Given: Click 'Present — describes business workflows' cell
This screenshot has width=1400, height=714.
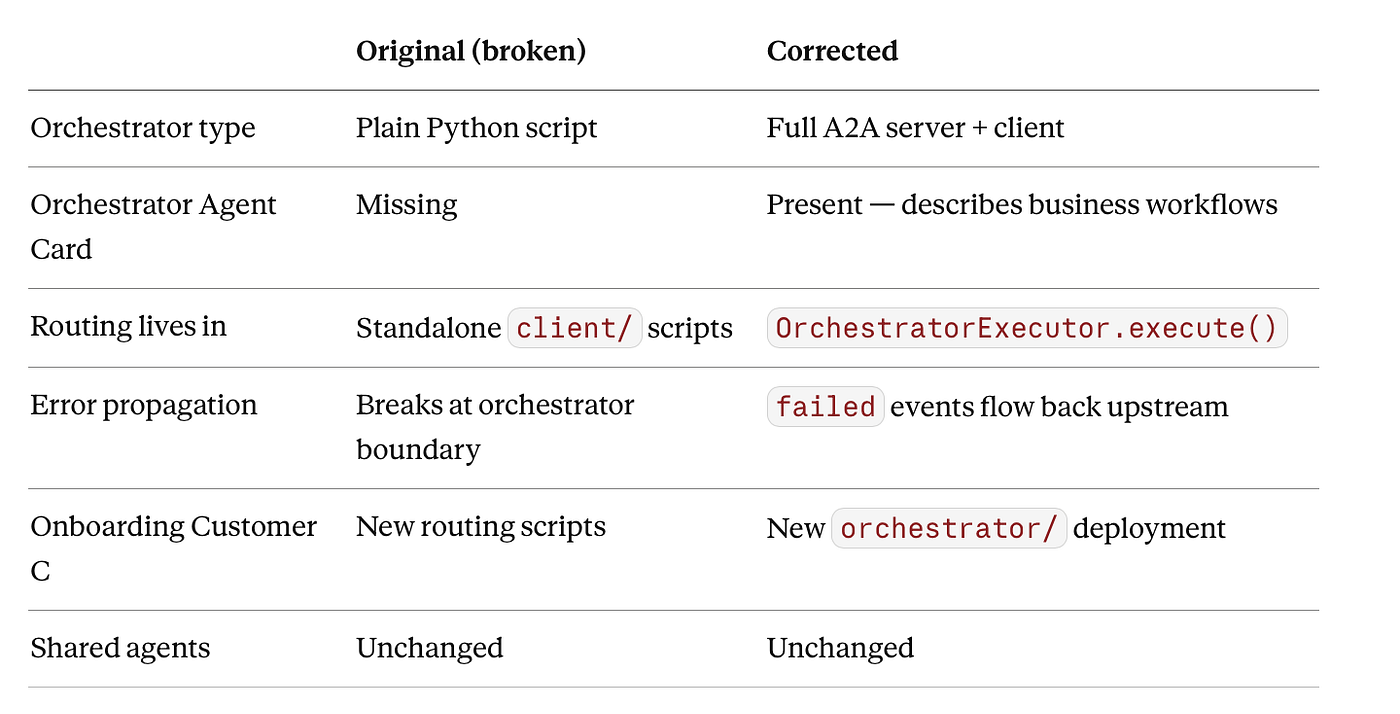Looking at the screenshot, I should pos(1022,205).
